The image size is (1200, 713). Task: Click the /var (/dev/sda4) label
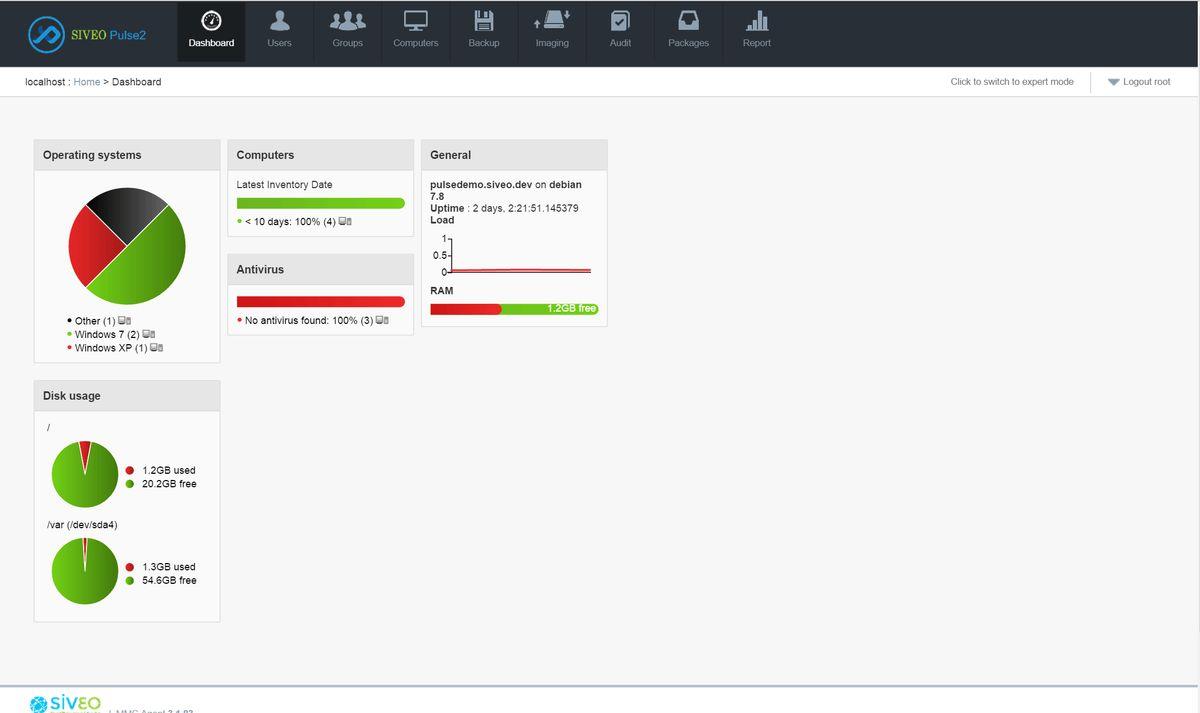click(82, 525)
